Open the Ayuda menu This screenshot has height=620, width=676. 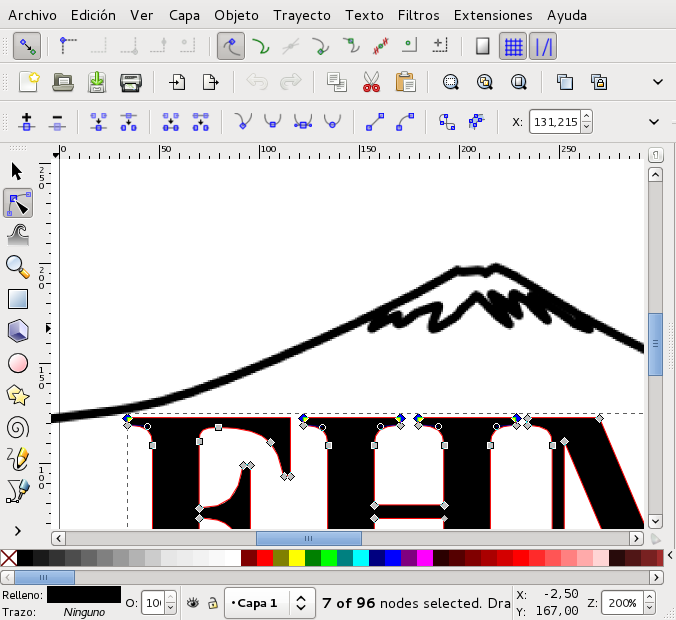tap(566, 16)
